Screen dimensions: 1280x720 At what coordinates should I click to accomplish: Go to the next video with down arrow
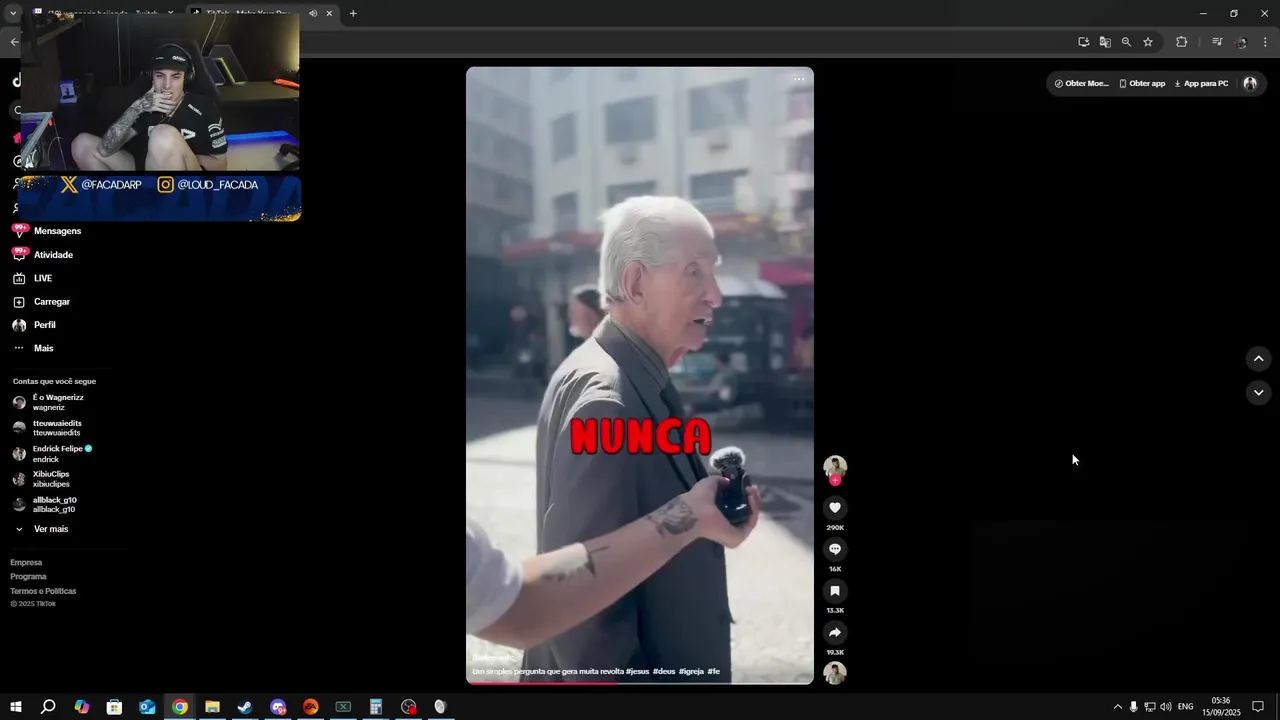tap(1258, 393)
